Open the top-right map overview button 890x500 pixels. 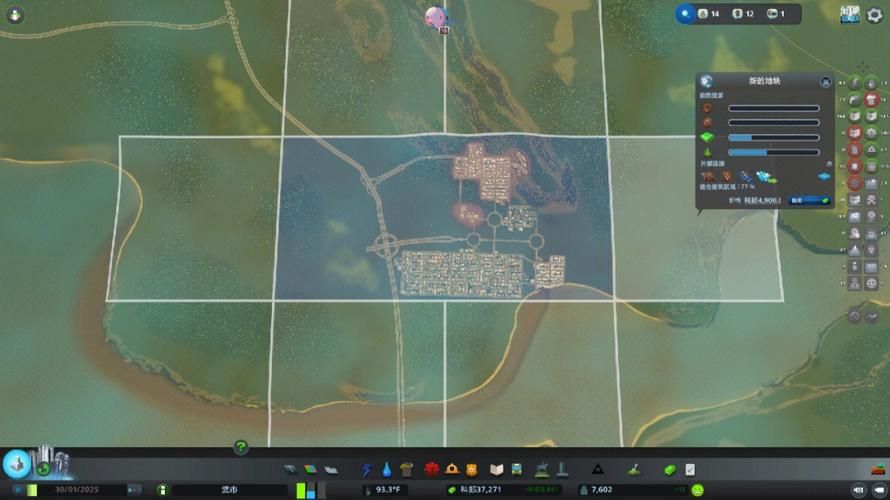click(x=850, y=15)
